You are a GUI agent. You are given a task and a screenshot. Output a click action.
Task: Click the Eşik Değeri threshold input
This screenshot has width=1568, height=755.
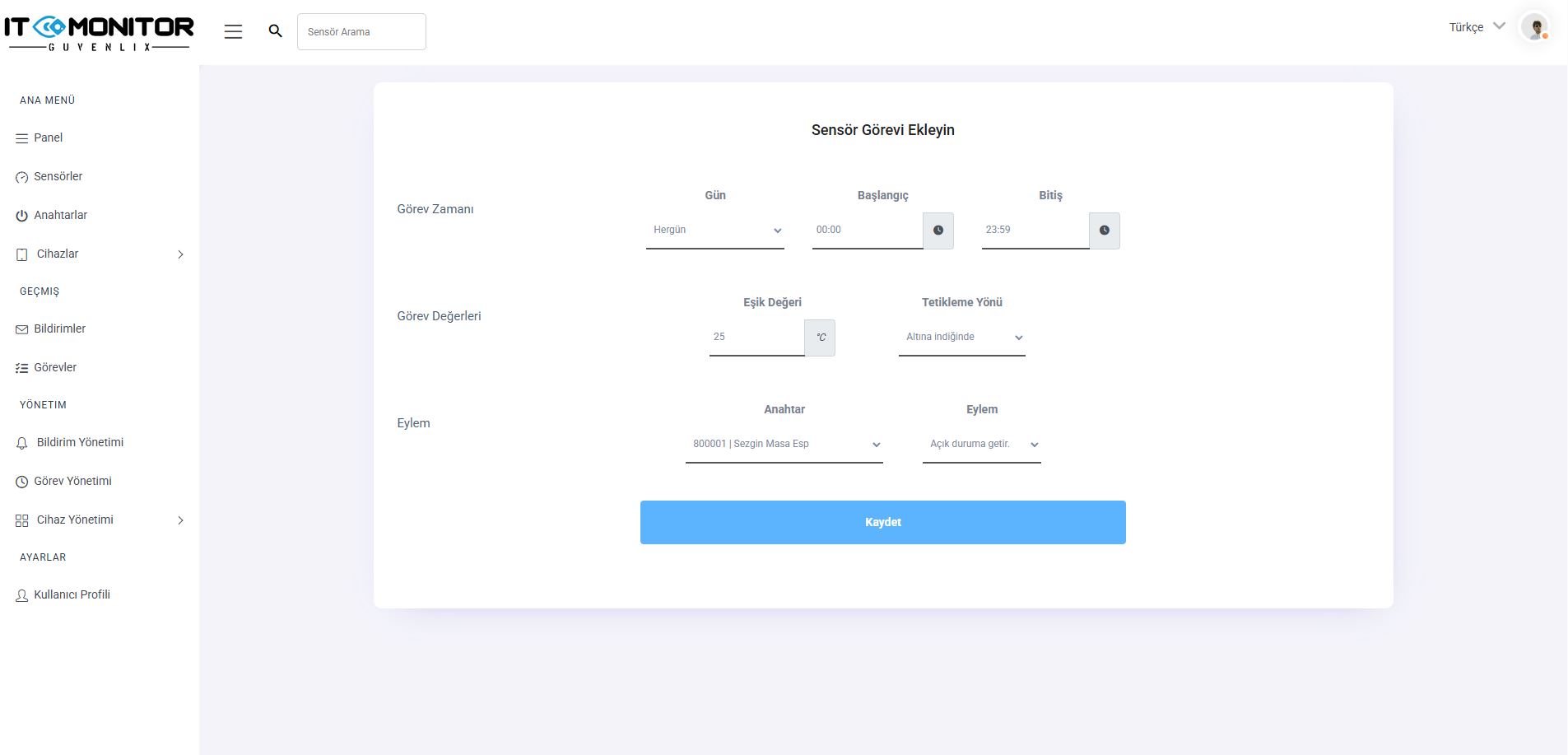click(756, 338)
